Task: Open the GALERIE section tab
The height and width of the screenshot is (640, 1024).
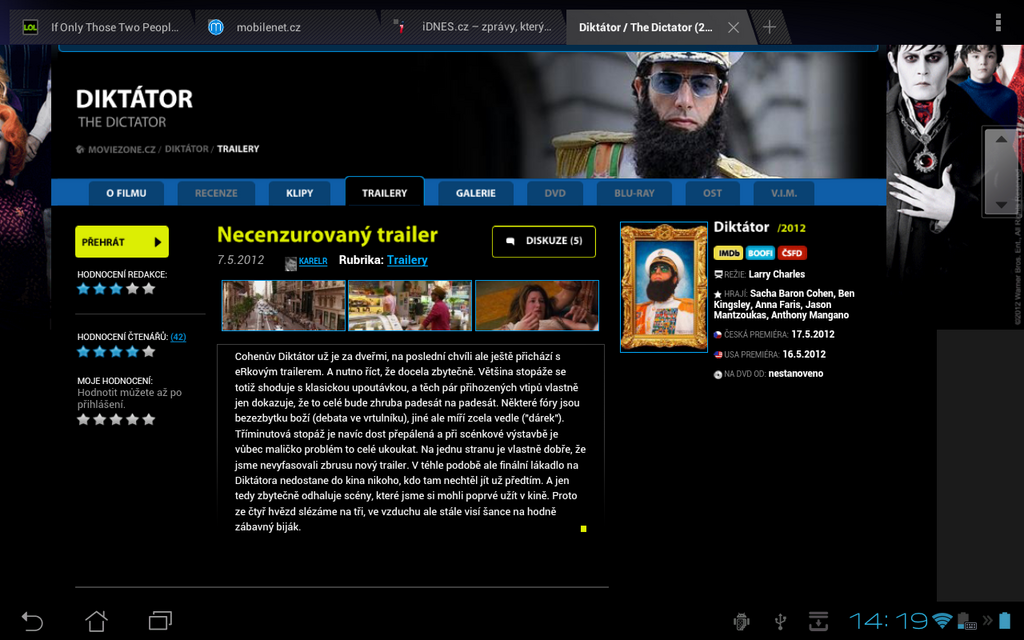Action: [x=475, y=193]
